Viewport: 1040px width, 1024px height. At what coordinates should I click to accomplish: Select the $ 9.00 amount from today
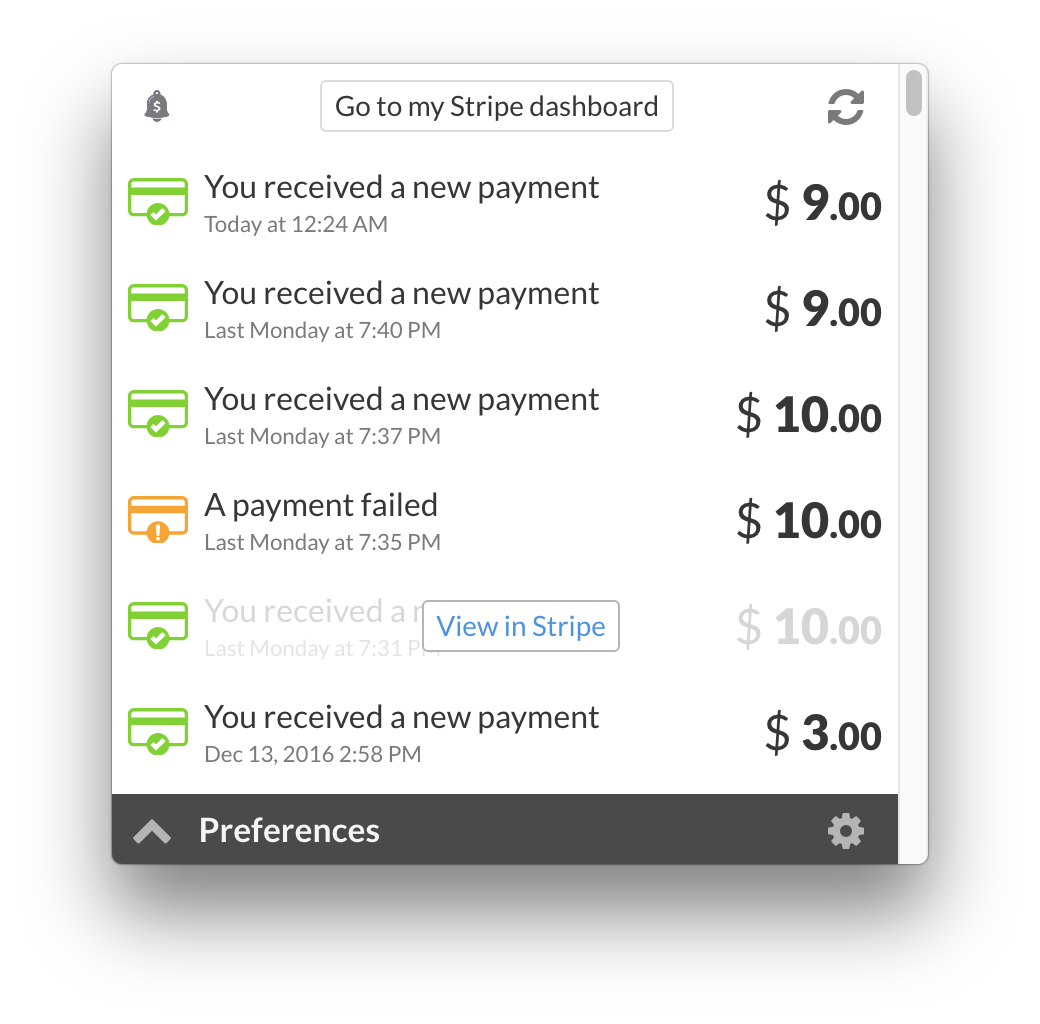[822, 205]
